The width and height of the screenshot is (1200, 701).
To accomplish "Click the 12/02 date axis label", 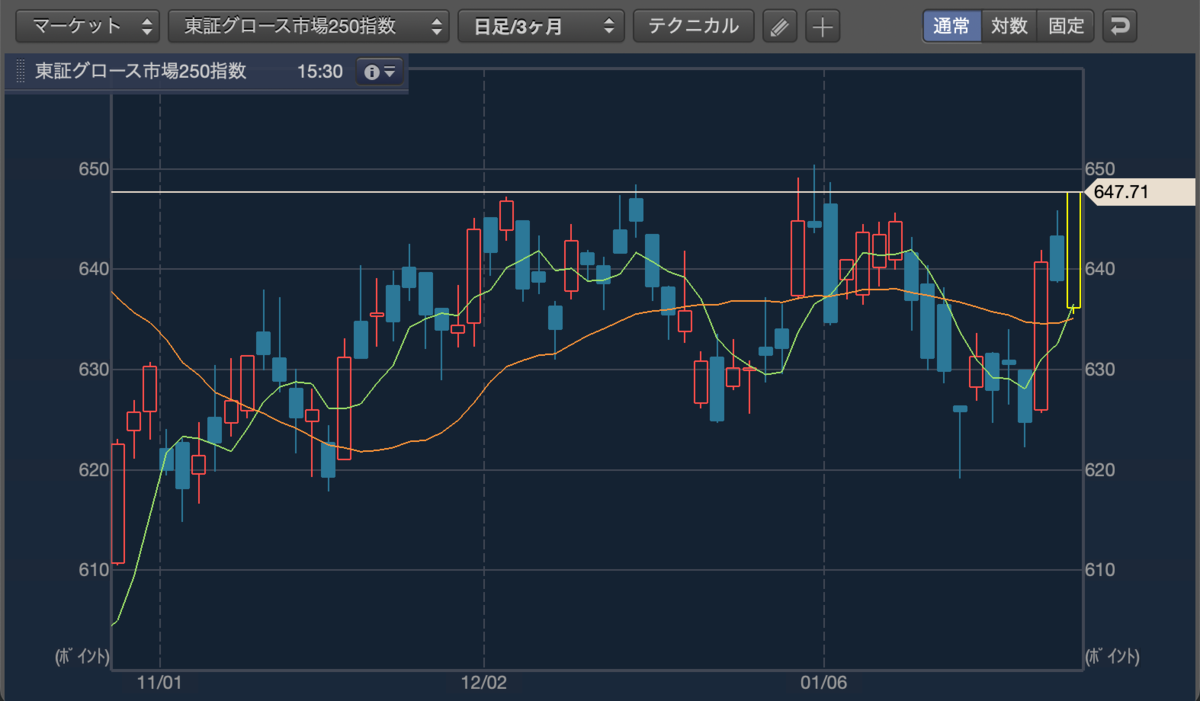I will coord(484,684).
